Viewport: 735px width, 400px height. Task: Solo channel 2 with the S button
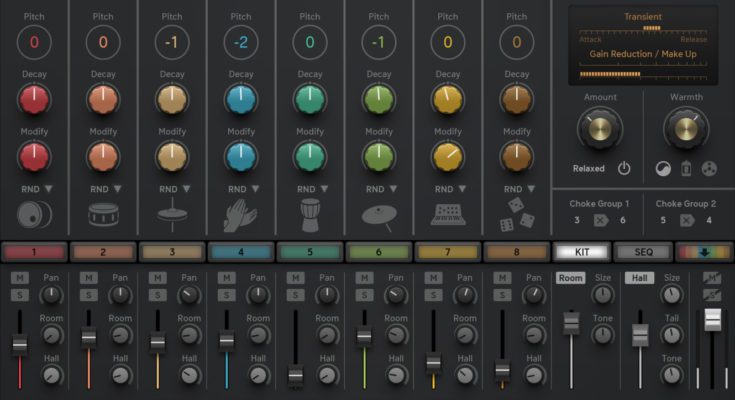(x=88, y=294)
